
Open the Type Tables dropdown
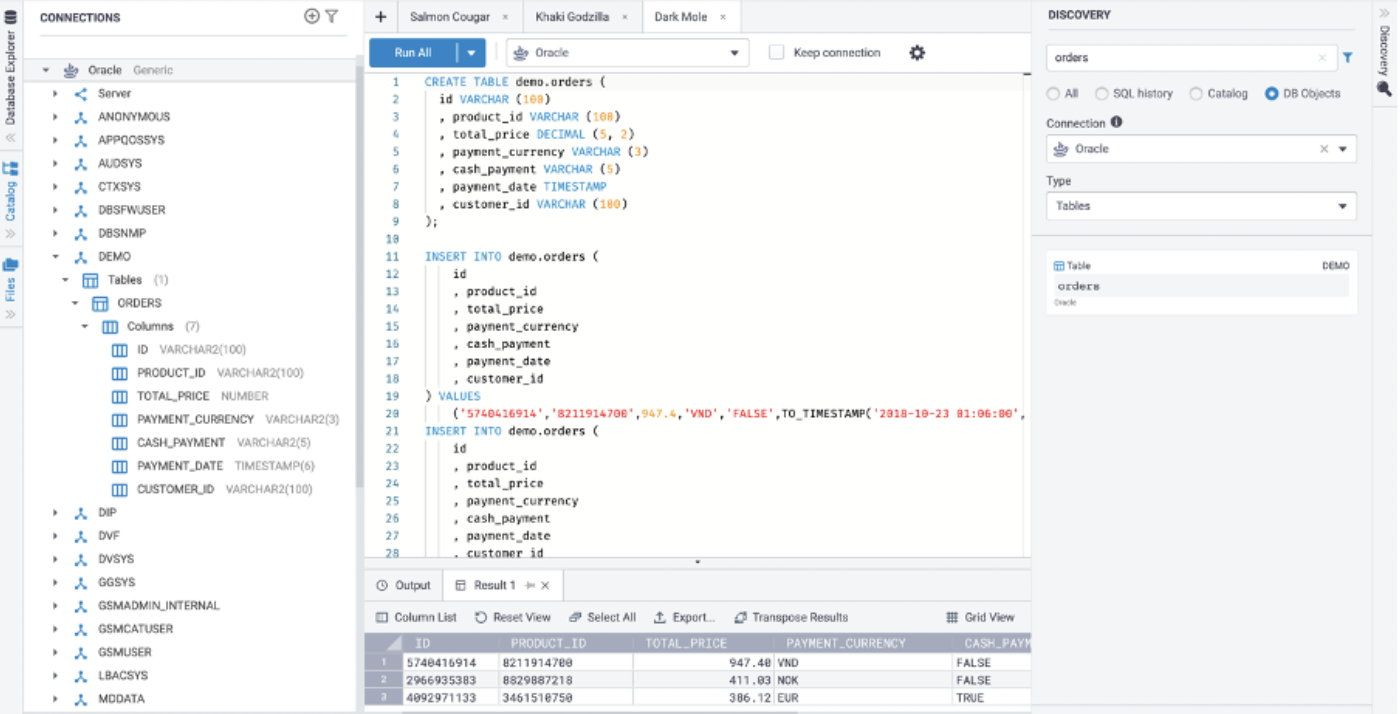pos(1202,206)
